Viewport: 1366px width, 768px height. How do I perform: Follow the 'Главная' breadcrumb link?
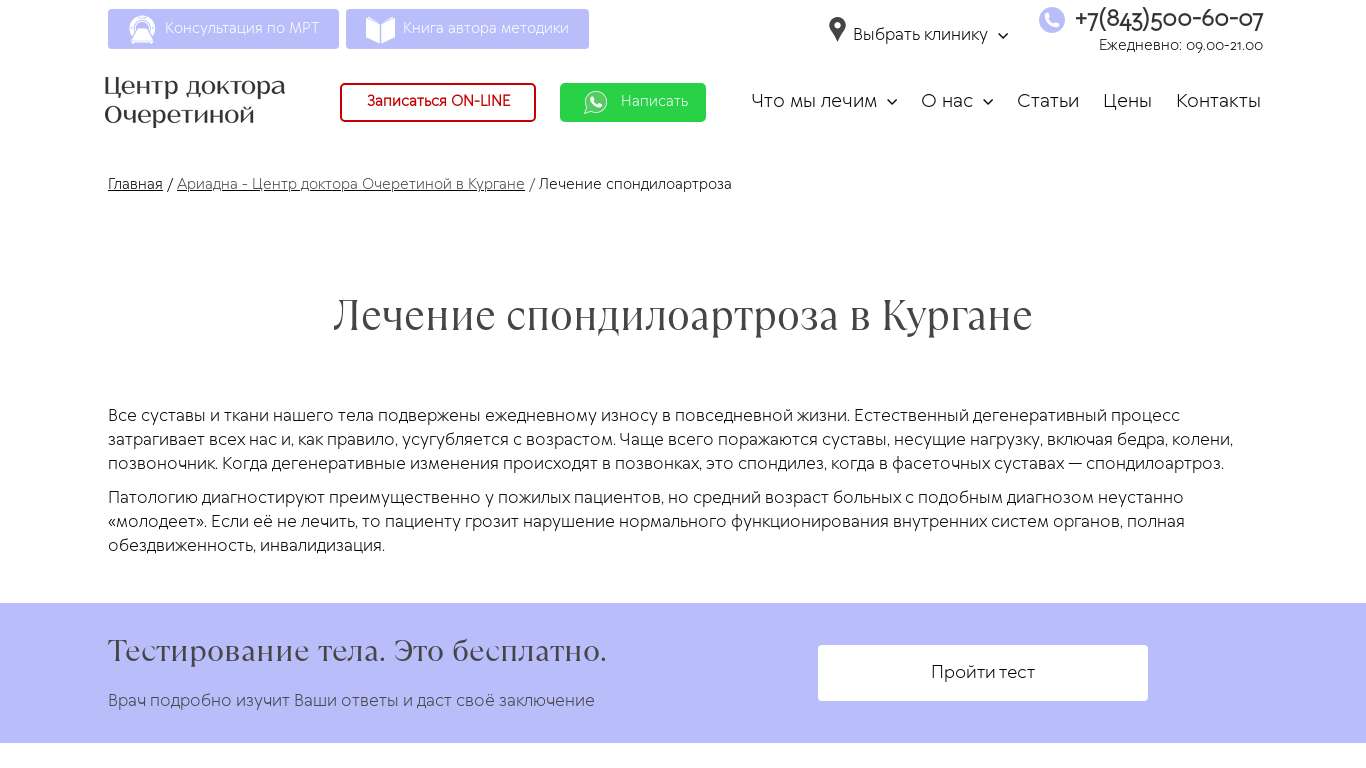pyautogui.click(x=135, y=185)
